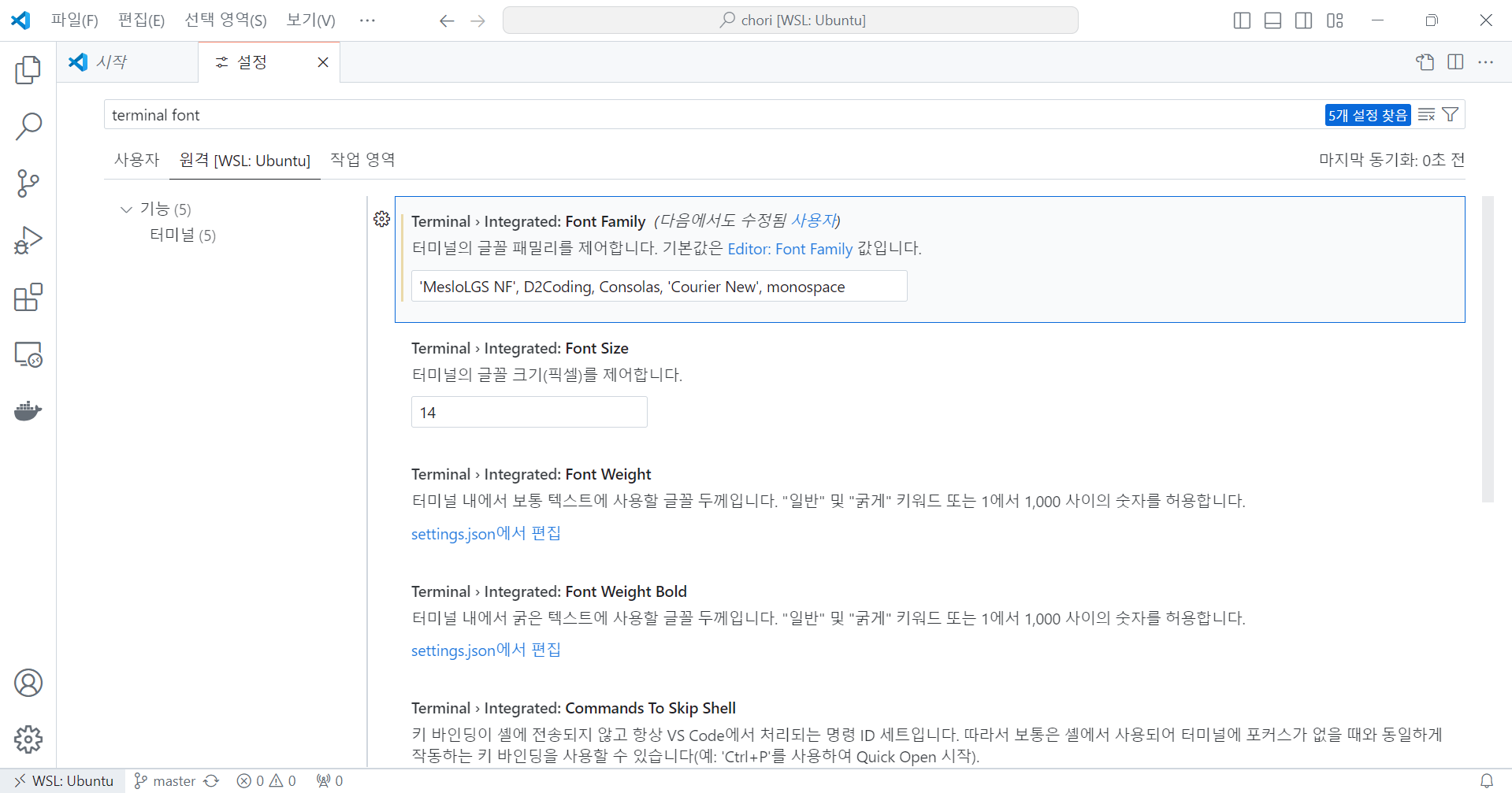
Task: Edit the Font Size value field
Action: 529,413
